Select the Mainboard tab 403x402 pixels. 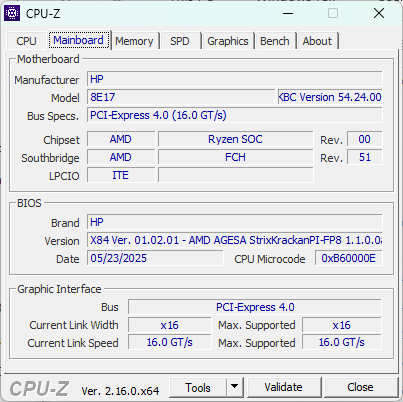click(x=78, y=40)
